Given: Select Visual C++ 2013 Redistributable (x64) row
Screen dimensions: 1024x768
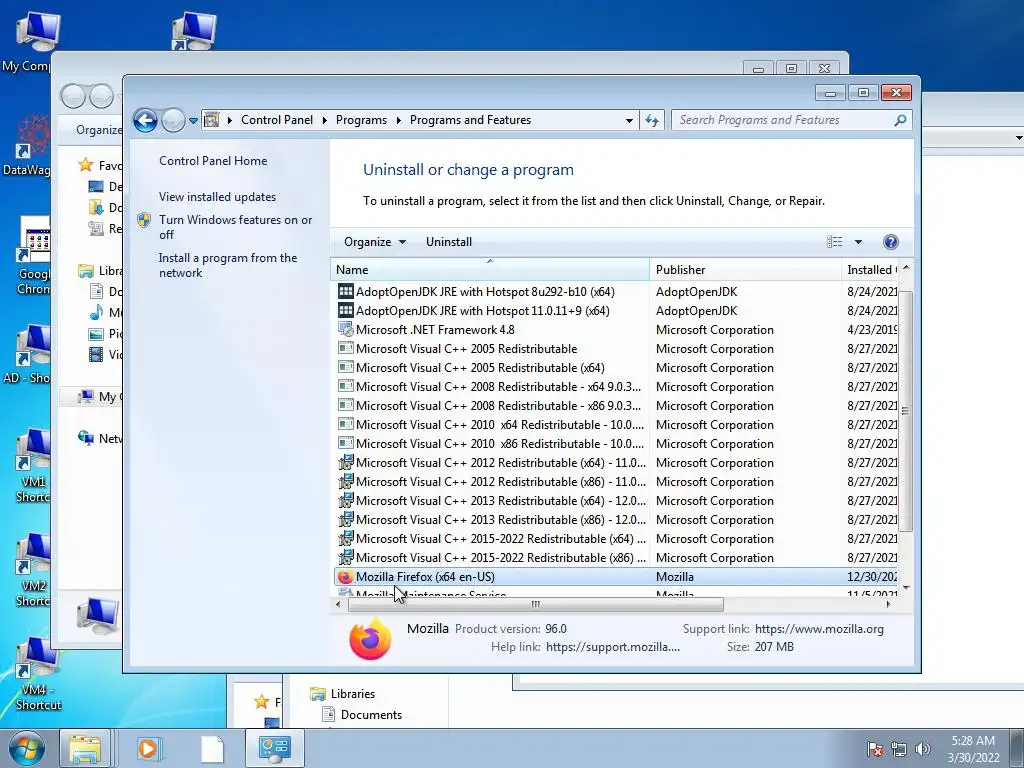Looking at the screenshot, I should pos(616,500).
